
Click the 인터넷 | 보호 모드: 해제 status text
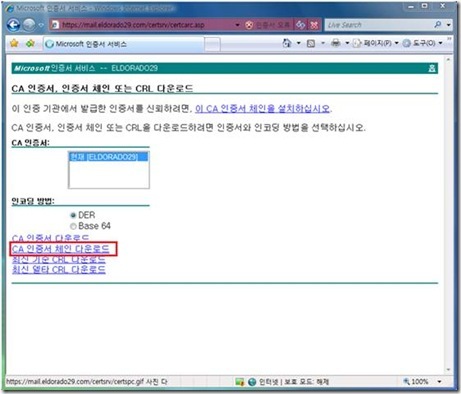(294, 382)
